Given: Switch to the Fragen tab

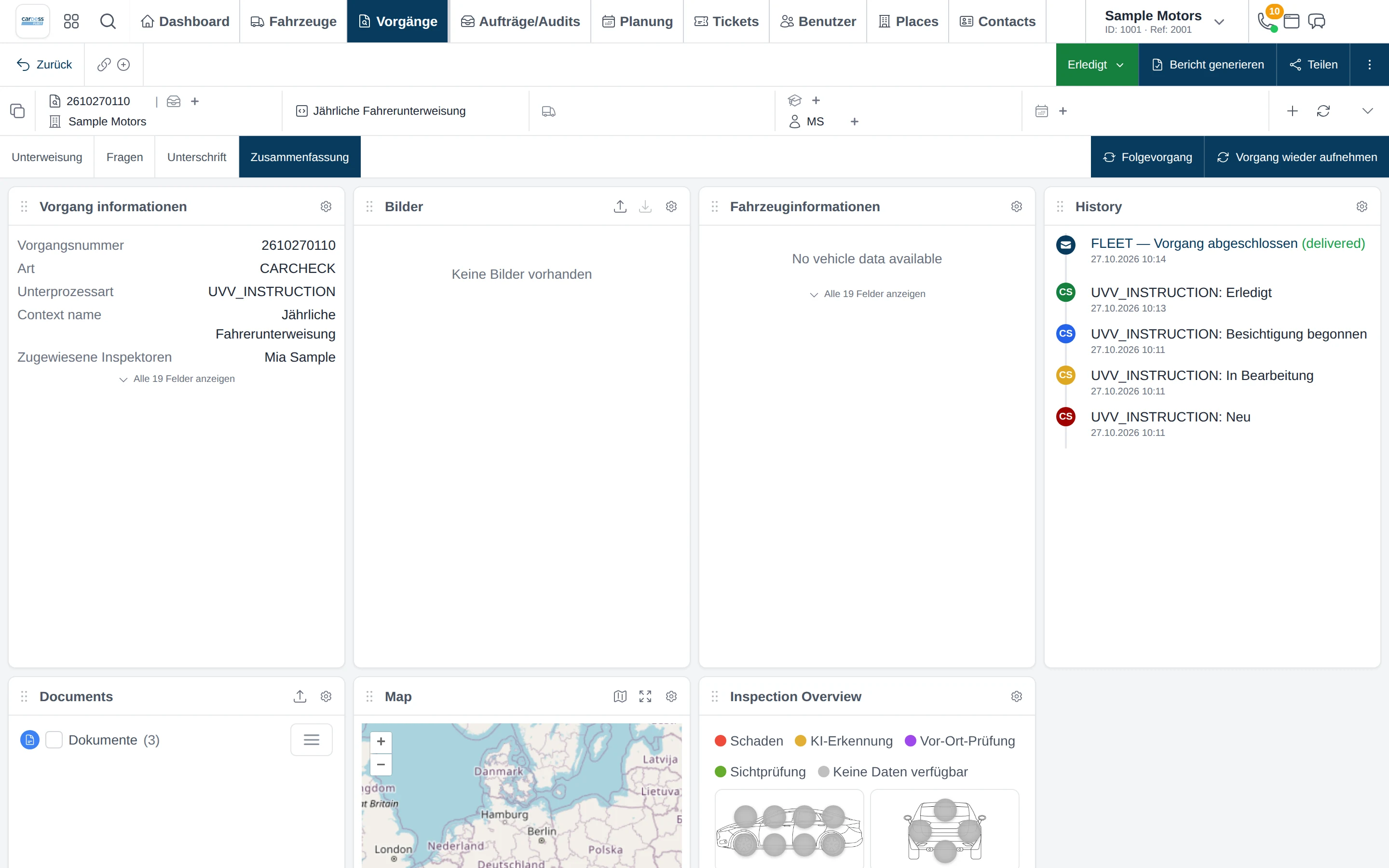Looking at the screenshot, I should click(x=124, y=157).
